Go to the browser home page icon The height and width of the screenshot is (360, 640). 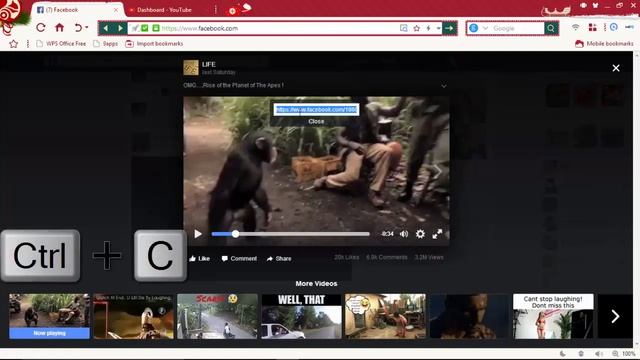tap(60, 28)
